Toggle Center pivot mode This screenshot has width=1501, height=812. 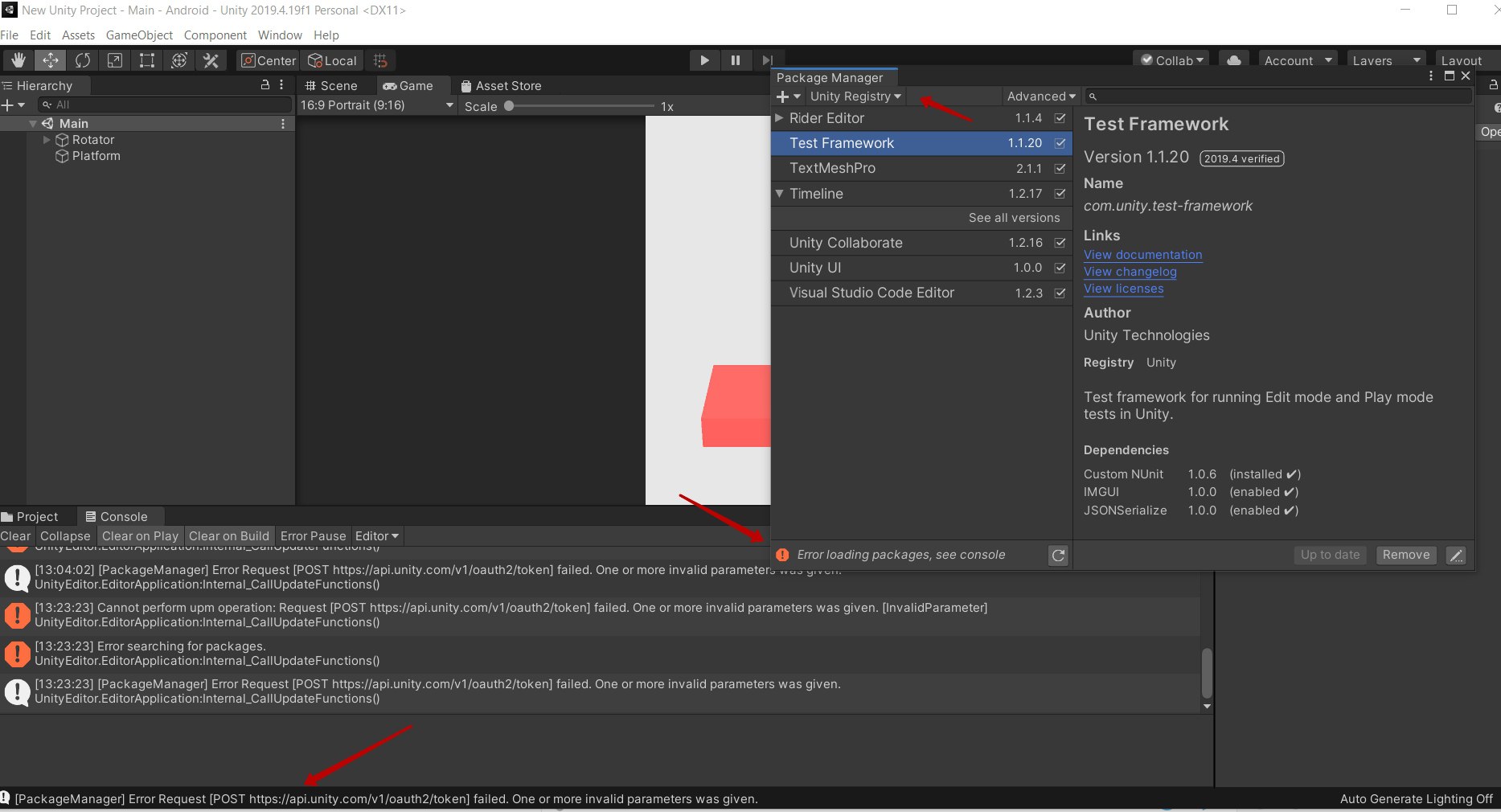pos(269,60)
